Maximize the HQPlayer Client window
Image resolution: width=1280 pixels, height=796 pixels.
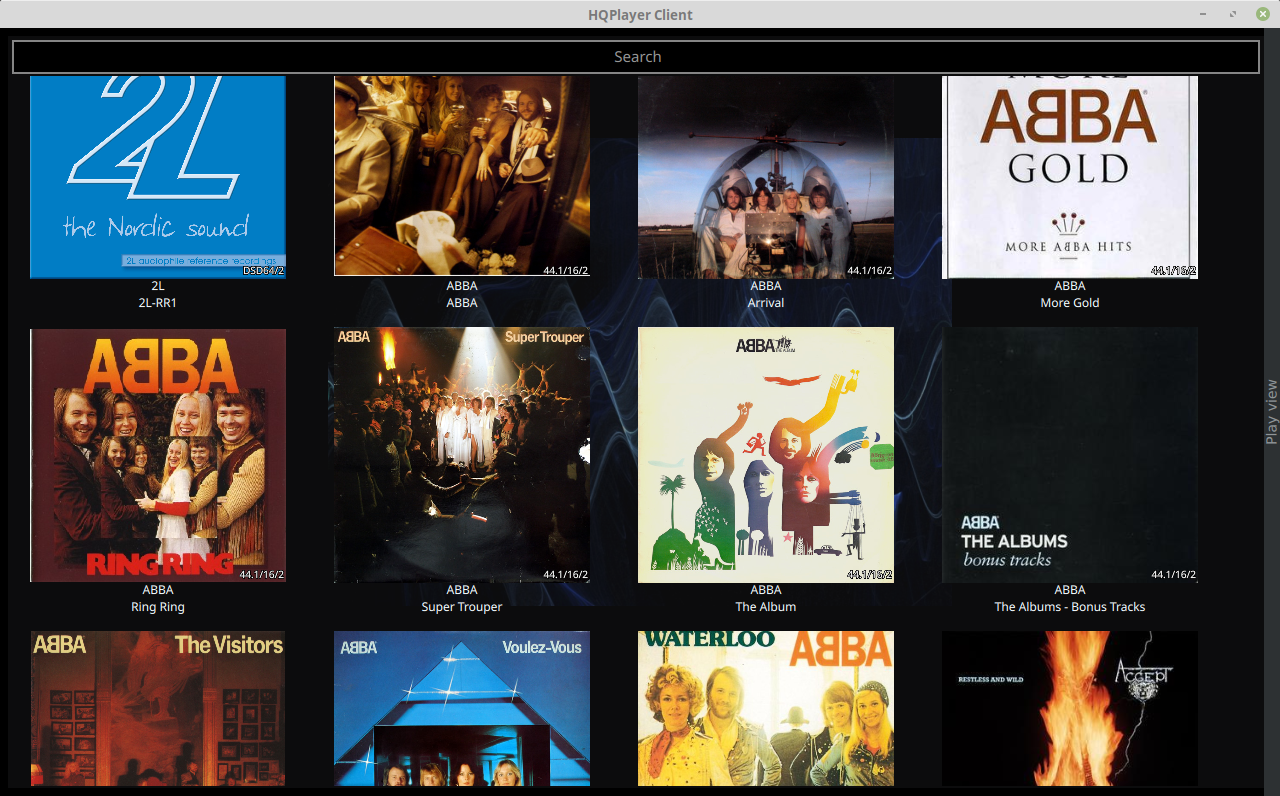(x=1233, y=14)
